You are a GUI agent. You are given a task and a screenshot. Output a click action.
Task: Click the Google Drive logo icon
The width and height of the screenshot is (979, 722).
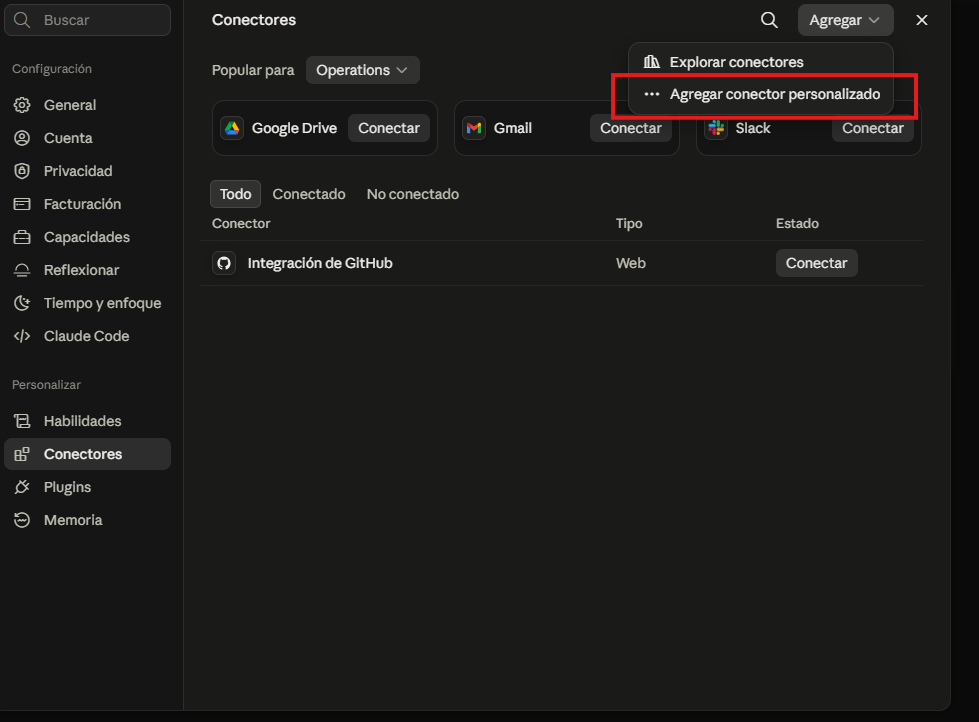pyautogui.click(x=232, y=128)
